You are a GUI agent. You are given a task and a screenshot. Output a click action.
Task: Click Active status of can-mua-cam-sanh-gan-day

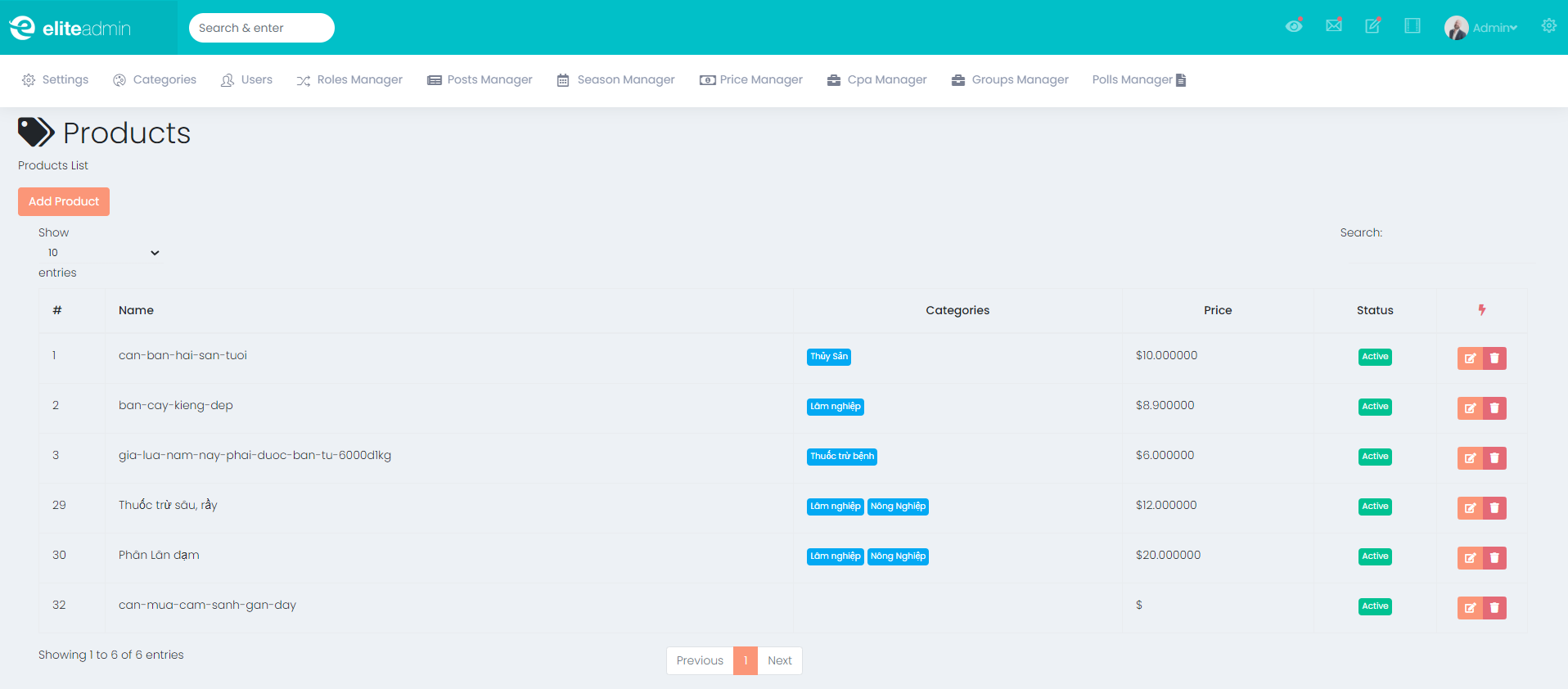point(1375,606)
